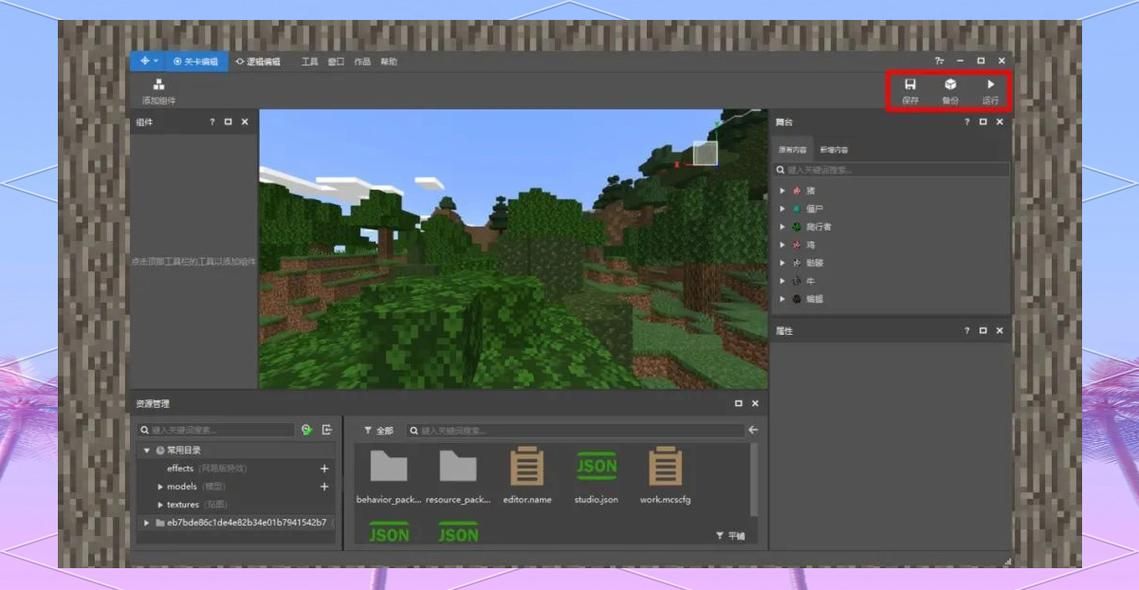Click the title bar help question-mark icon
Viewport: 1139px width, 590px height.
(939, 61)
